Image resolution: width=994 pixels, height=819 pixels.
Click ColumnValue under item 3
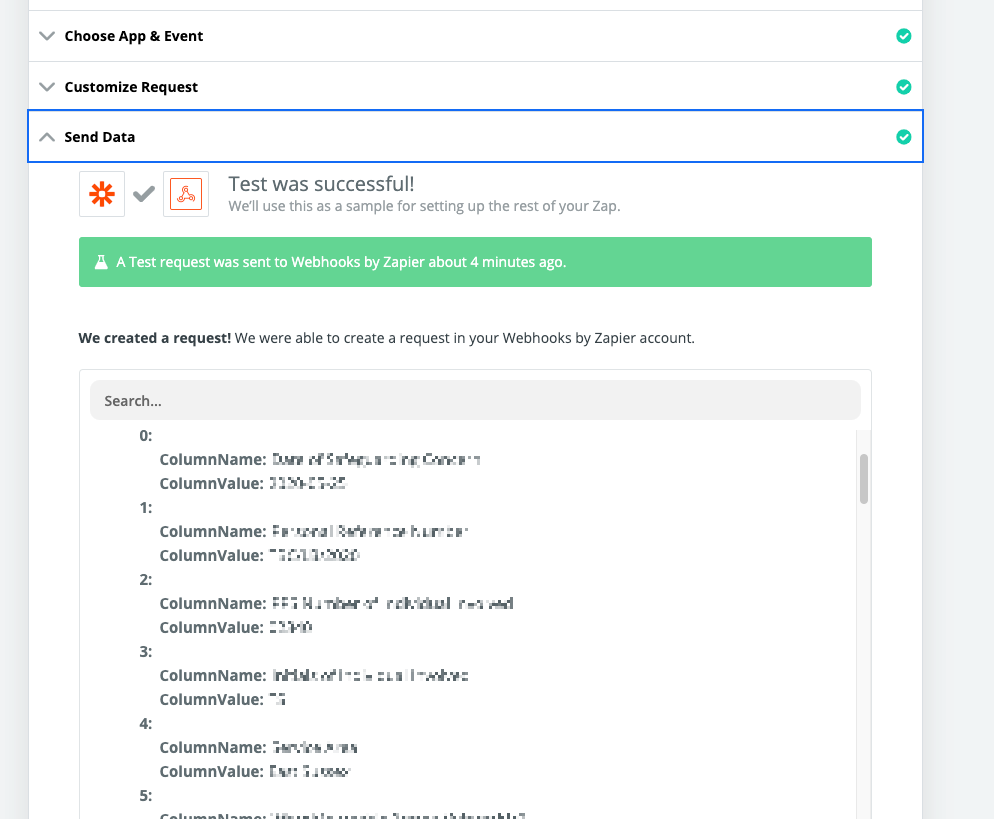[212, 700]
